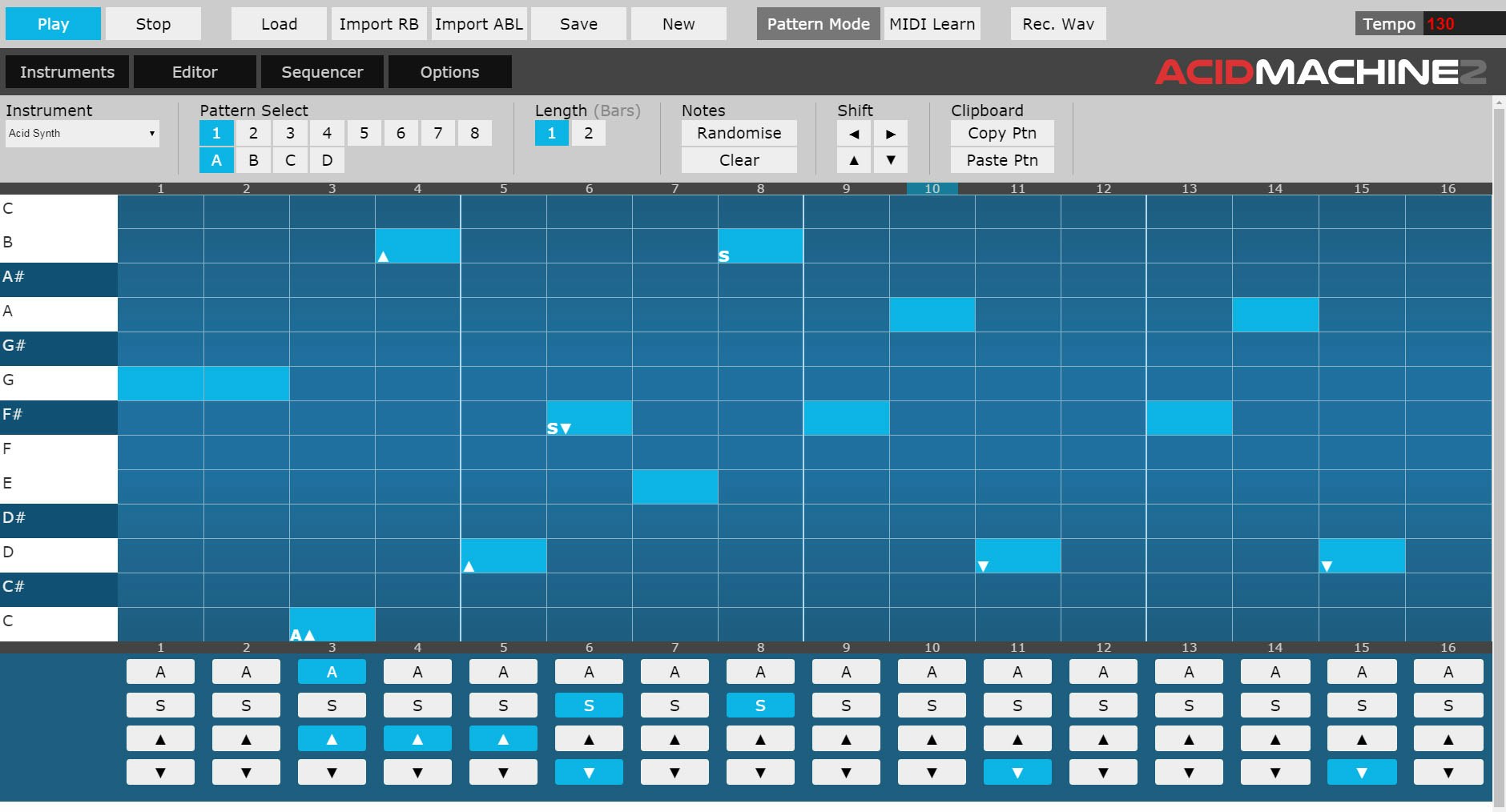1506x812 pixels.
Task: Toggle octave down on step 16
Action: (x=1448, y=773)
